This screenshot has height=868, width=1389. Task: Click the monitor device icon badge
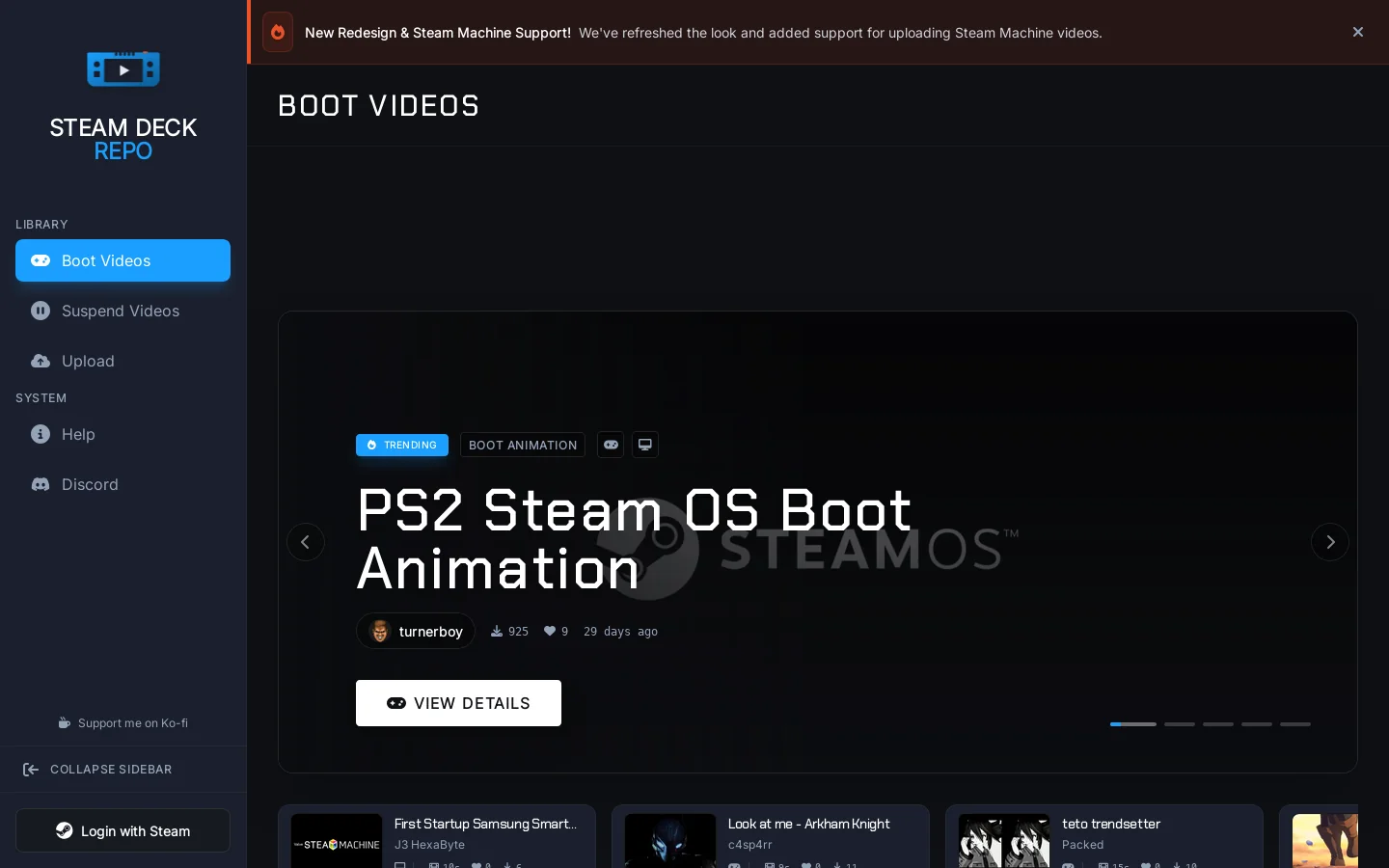[x=645, y=445]
